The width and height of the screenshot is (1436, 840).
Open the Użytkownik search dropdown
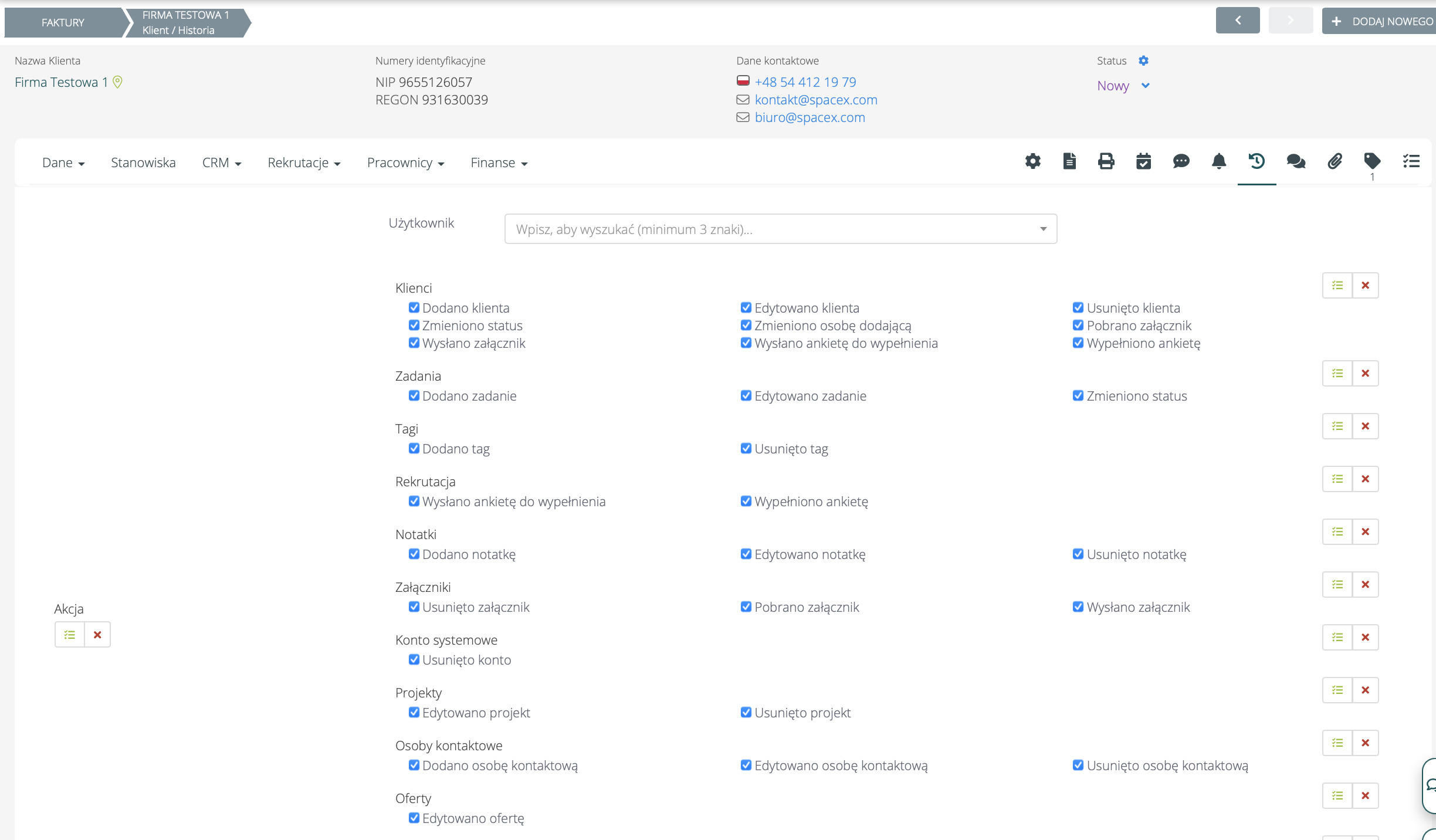point(780,229)
